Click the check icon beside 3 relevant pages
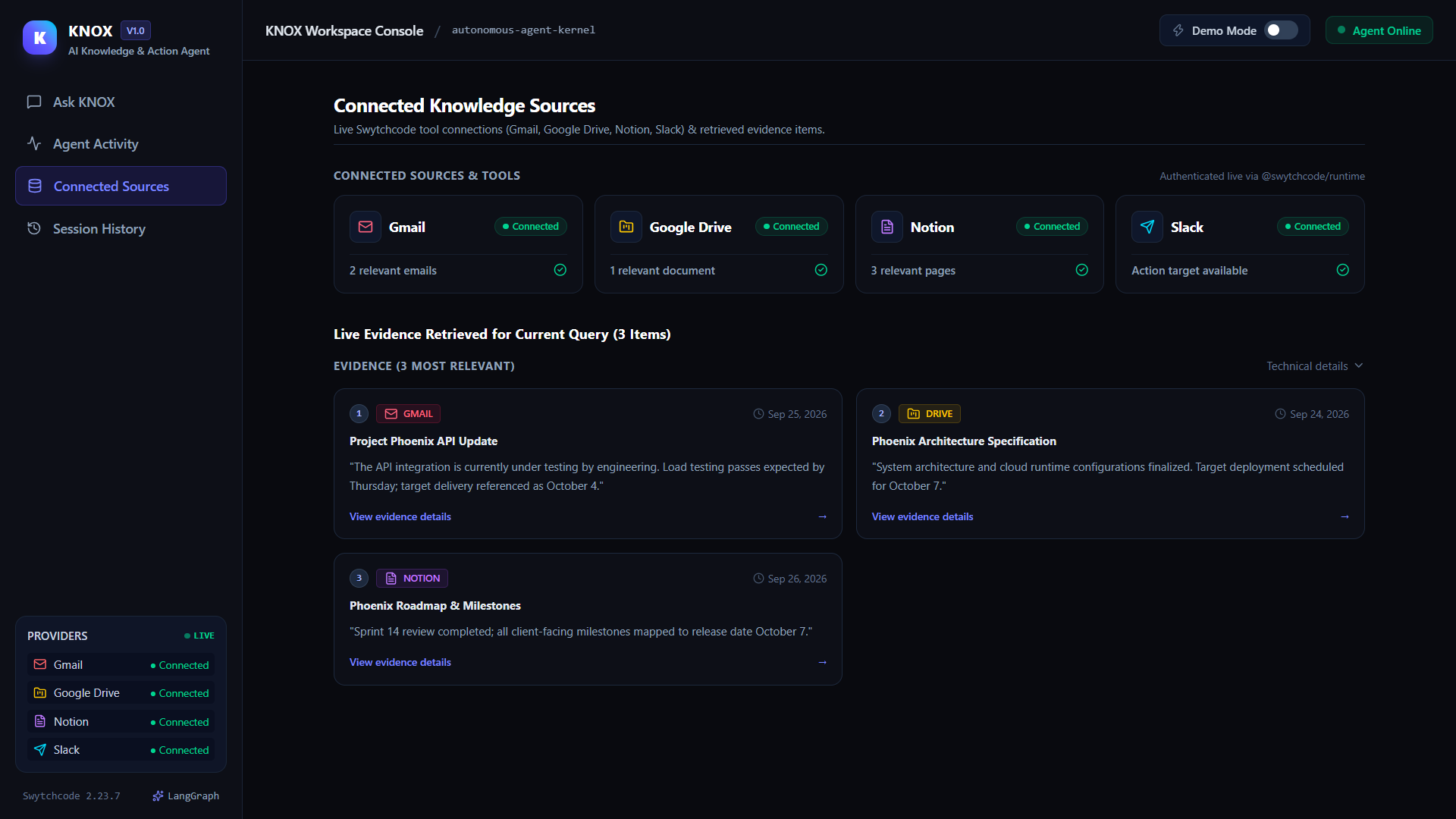 (1082, 270)
